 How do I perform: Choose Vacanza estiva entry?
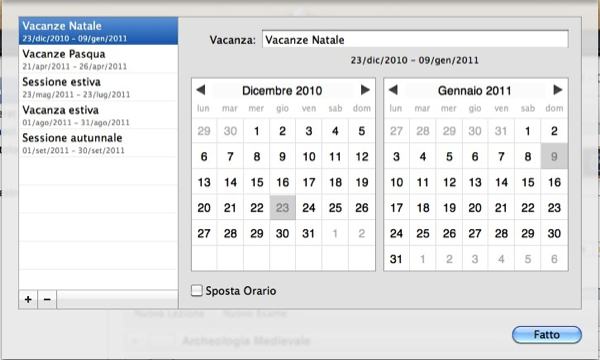(x=98, y=115)
